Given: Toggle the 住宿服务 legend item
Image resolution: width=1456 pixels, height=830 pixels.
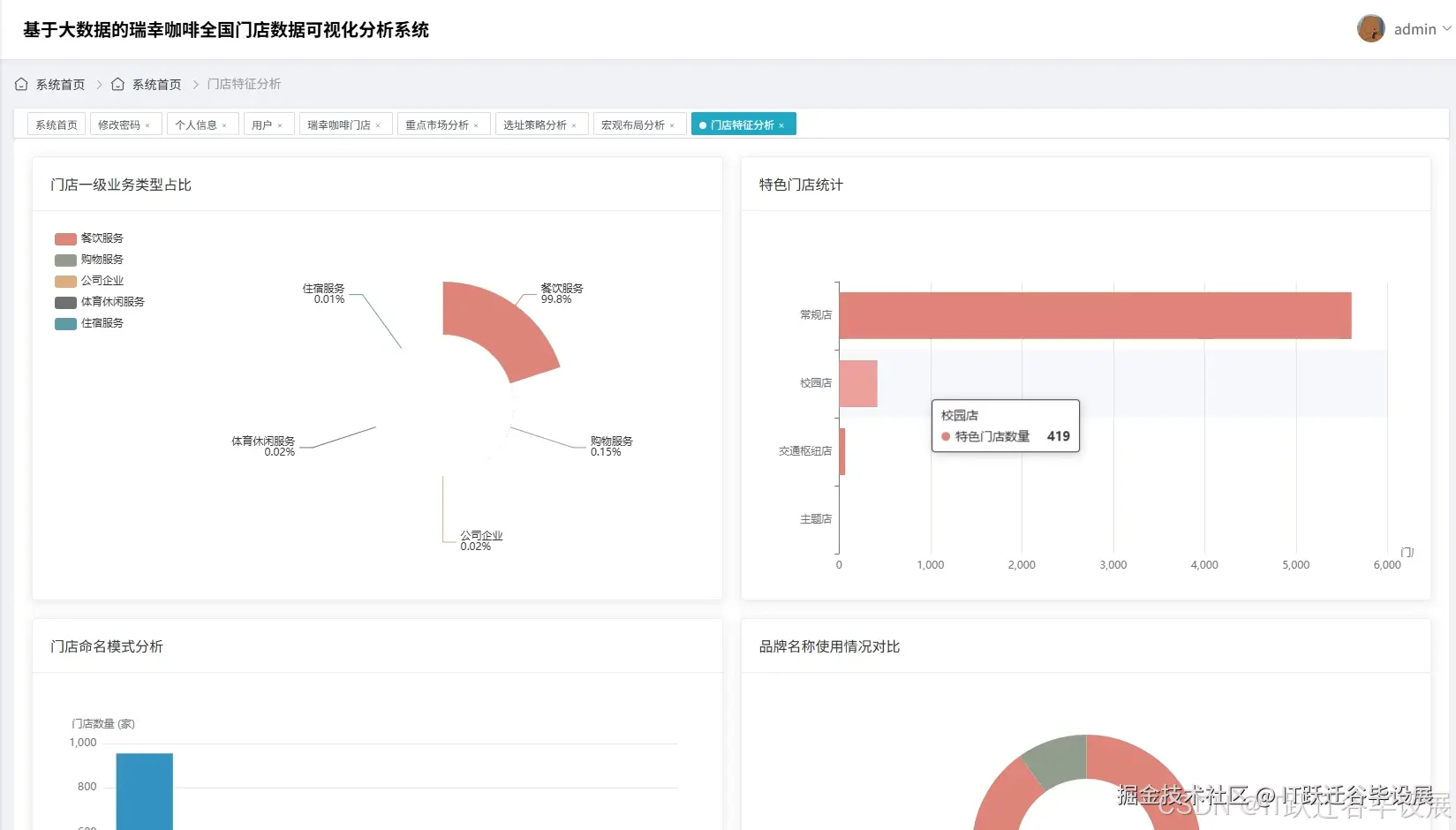Looking at the screenshot, I should [x=89, y=323].
